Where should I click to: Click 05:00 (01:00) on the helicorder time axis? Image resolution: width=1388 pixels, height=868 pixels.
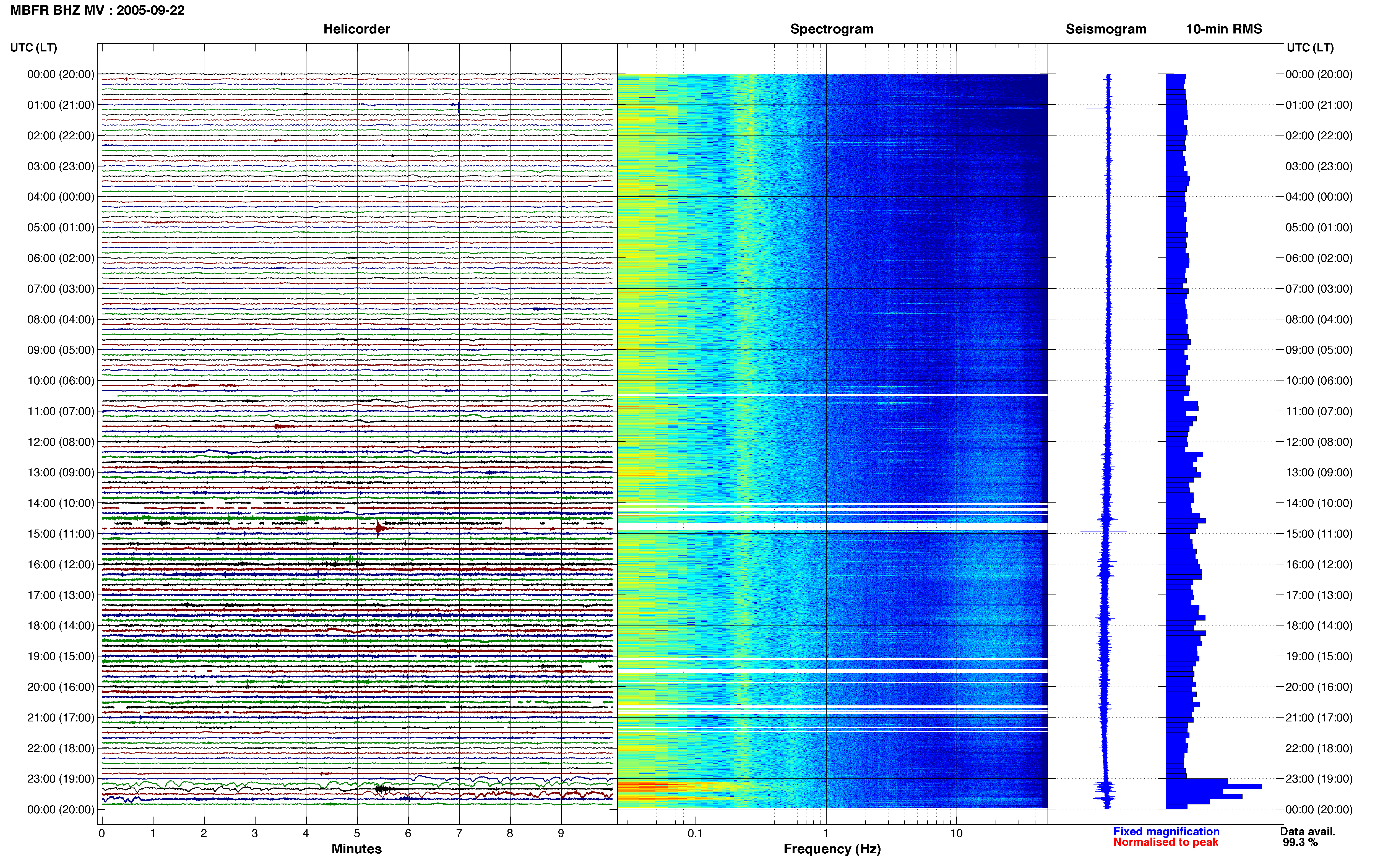(61, 227)
